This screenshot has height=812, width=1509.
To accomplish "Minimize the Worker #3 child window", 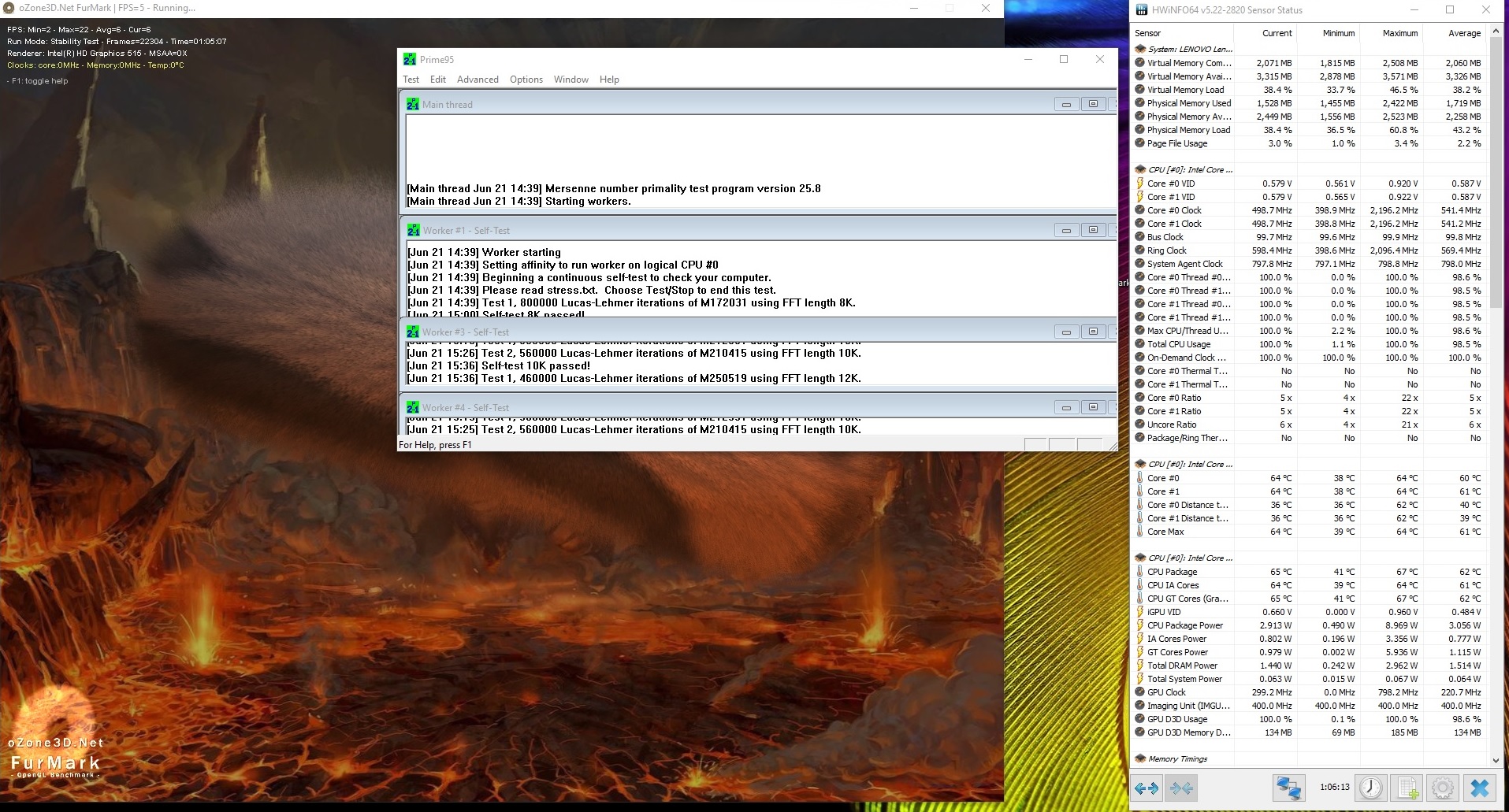I will pos(1066,332).
